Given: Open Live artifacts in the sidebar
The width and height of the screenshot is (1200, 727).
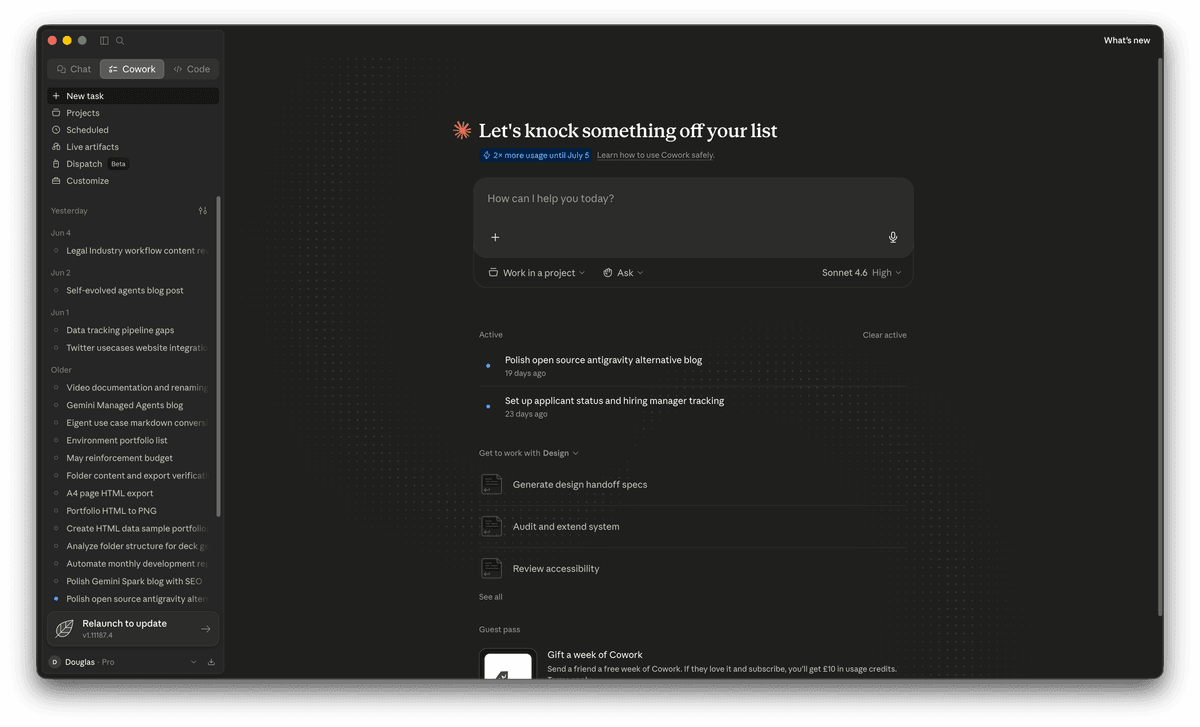Looking at the screenshot, I should (133, 147).
